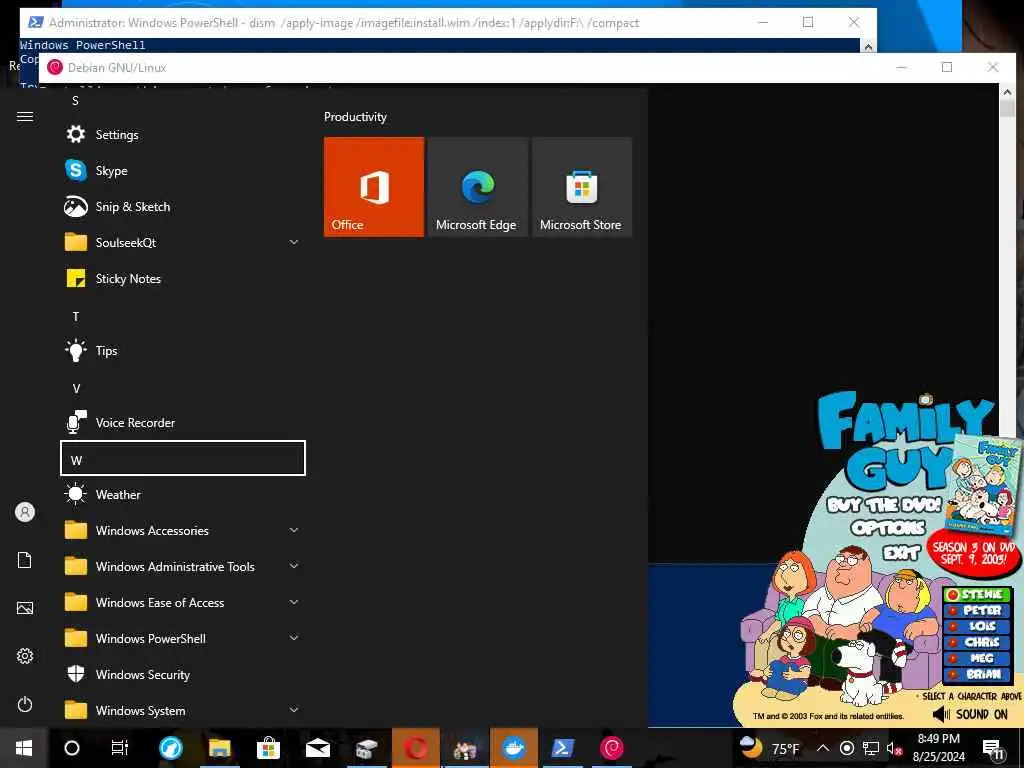Select PETER in Family Guy character list
This screenshot has width=1024, height=768.
click(978, 610)
